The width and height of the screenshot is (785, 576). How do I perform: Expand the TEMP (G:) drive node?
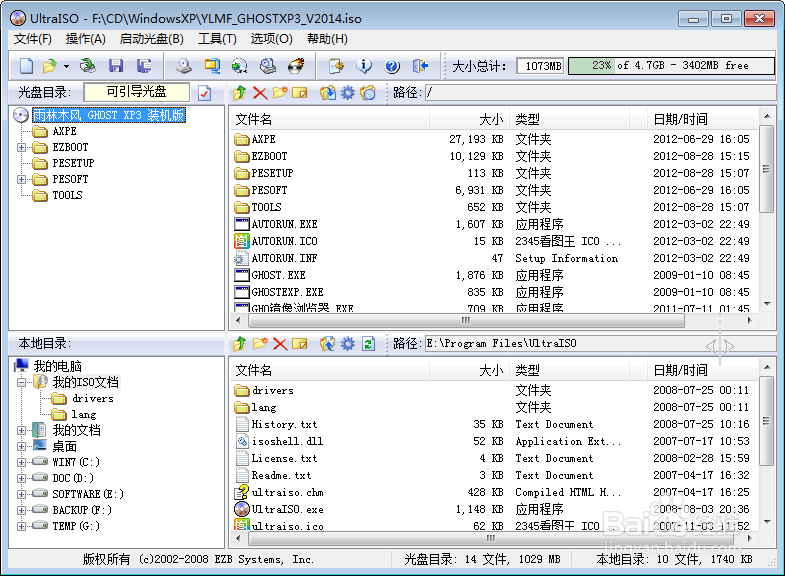pyautogui.click(x=22, y=526)
